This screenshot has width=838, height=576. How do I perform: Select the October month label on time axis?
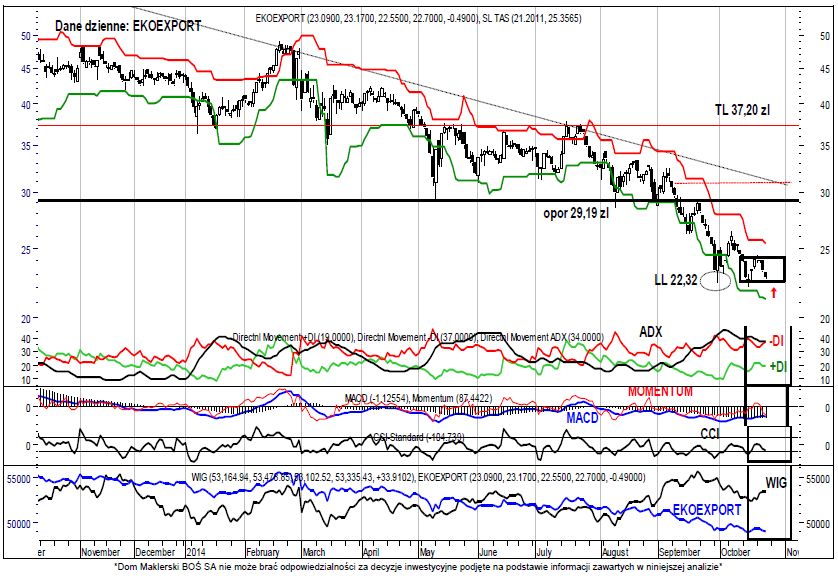tap(735, 551)
